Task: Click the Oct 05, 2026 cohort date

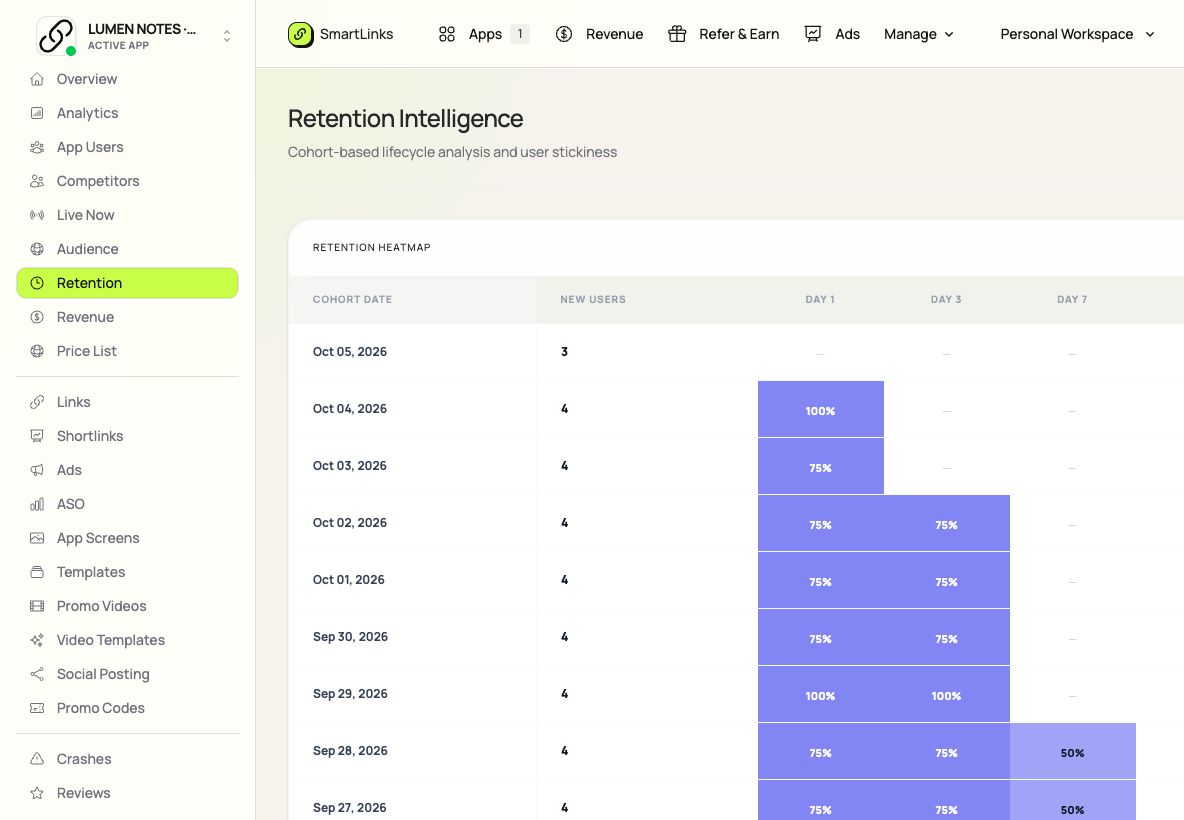Action: (350, 351)
